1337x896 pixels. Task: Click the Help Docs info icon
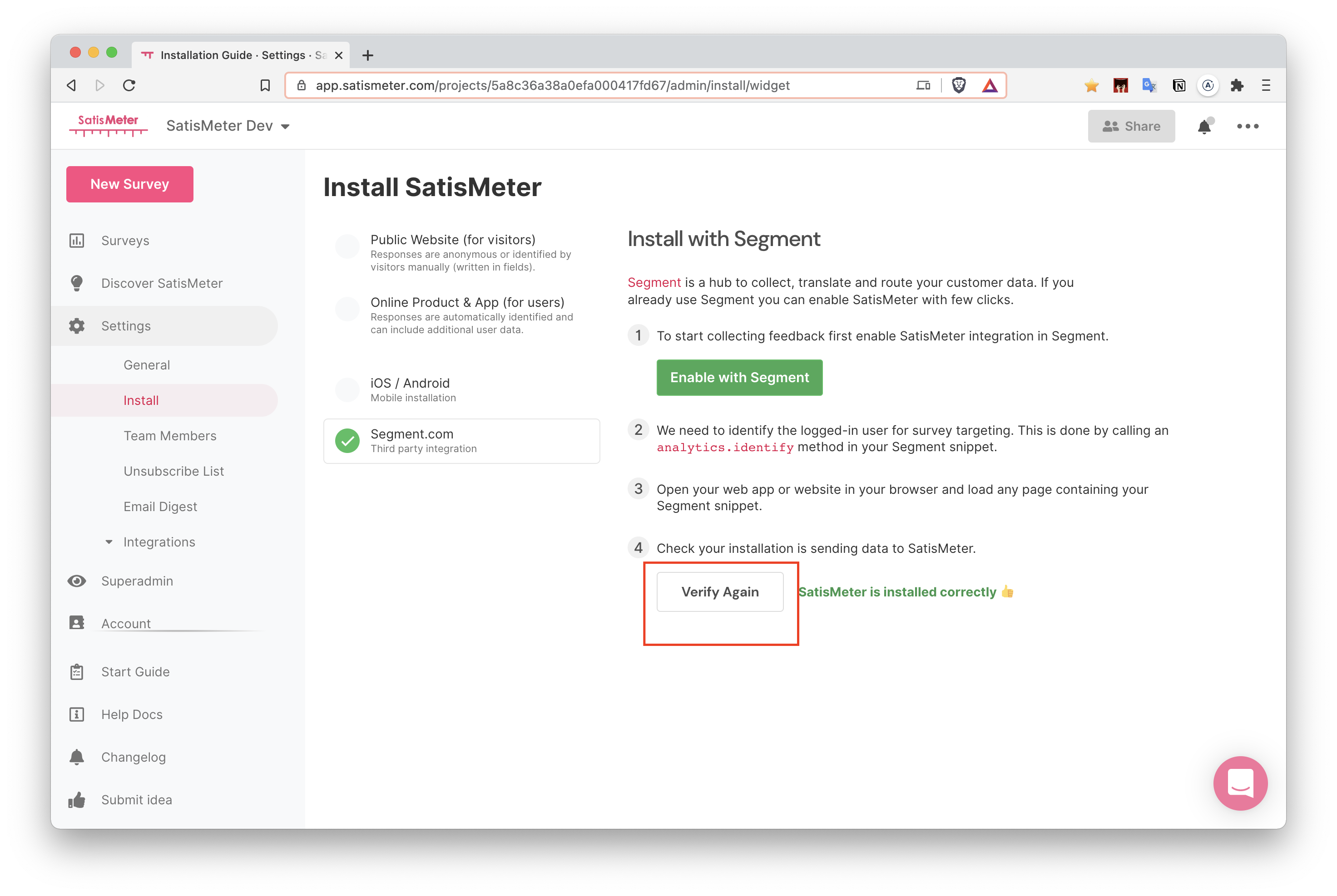click(x=77, y=714)
